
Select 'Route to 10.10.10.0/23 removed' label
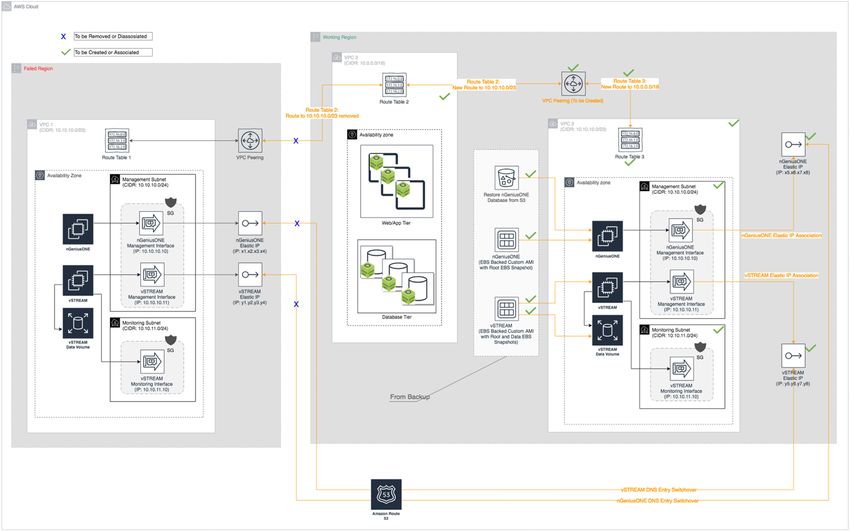pos(322,116)
